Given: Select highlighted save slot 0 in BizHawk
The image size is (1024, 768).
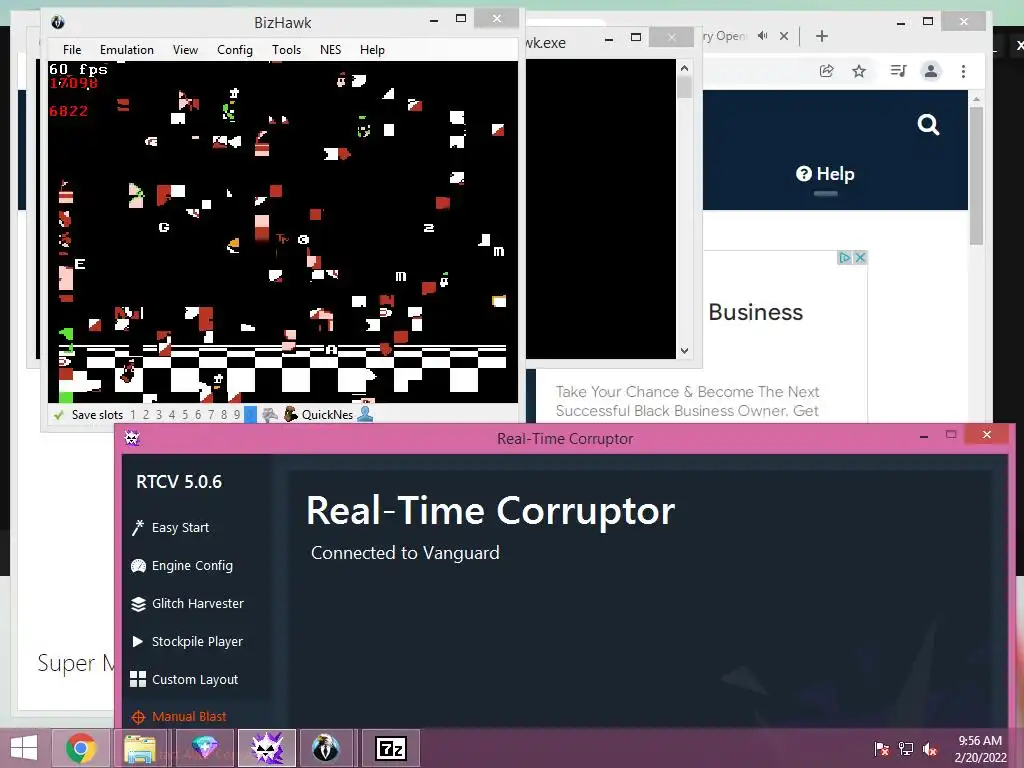Looking at the screenshot, I should (x=250, y=415).
